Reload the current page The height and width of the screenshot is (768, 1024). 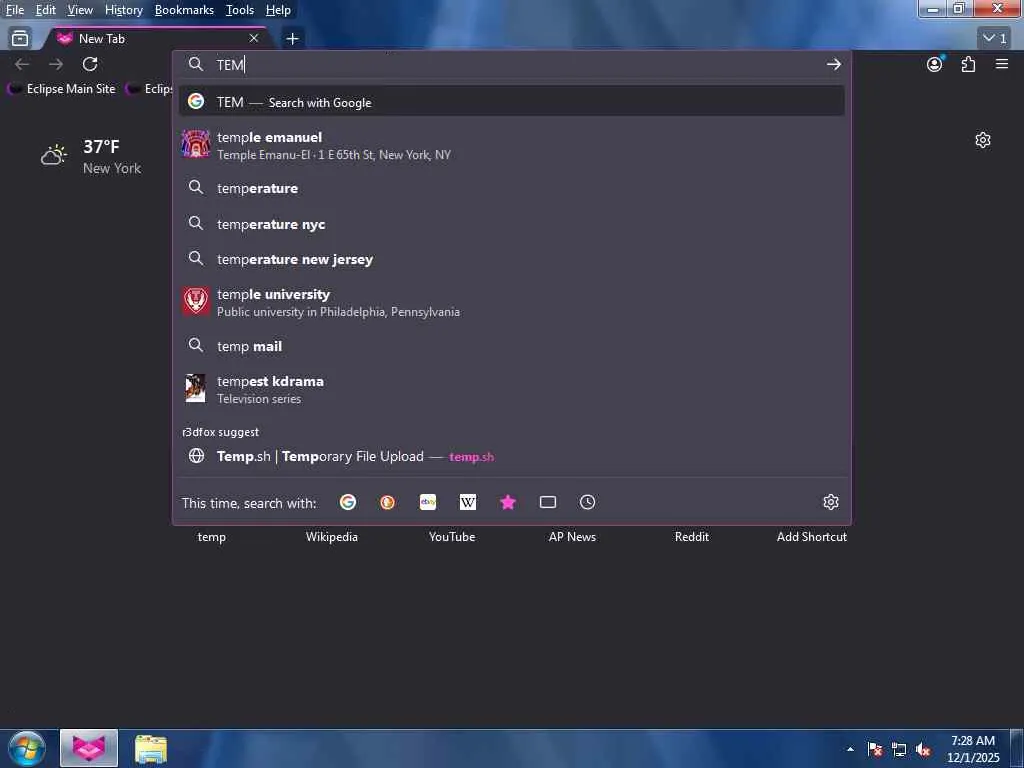(90, 64)
